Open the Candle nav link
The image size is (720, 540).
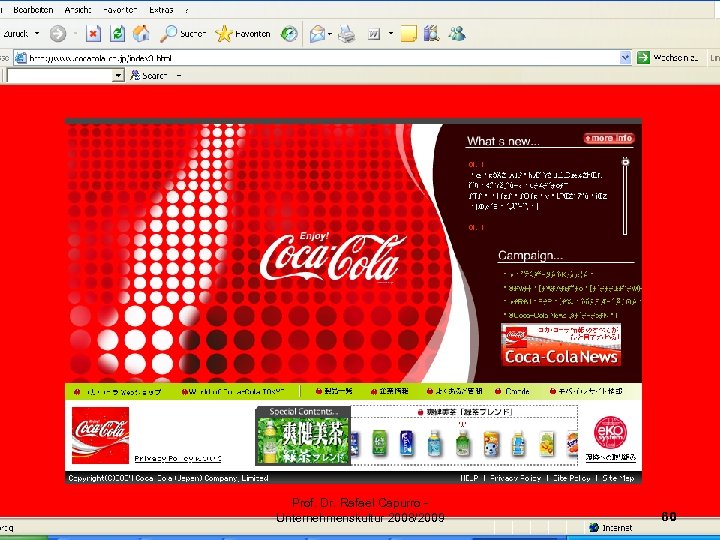tap(512, 392)
